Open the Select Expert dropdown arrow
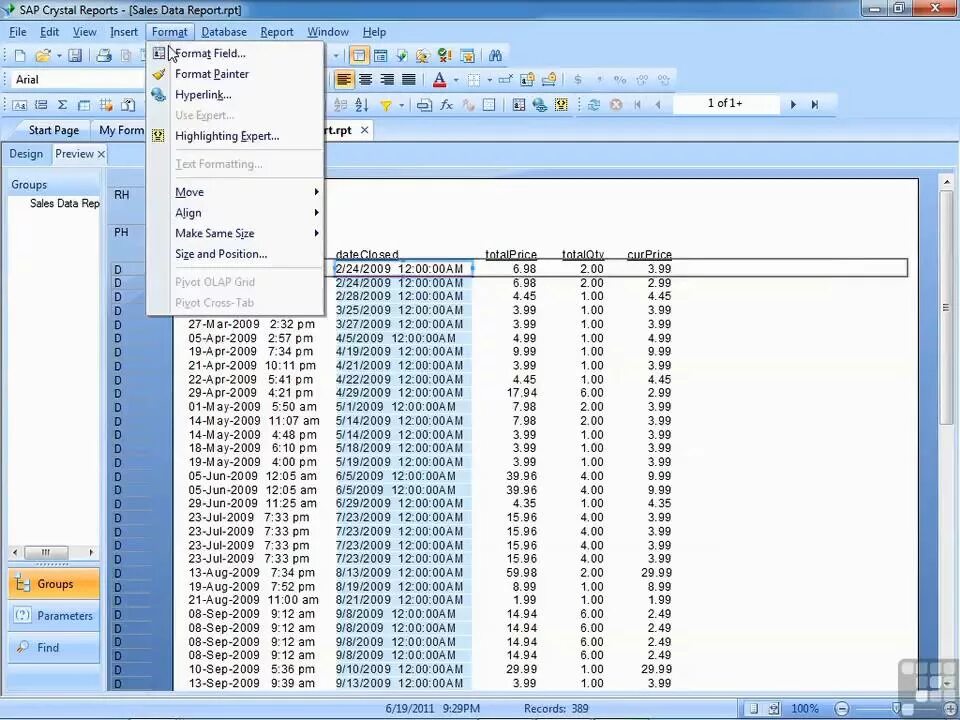The height and width of the screenshot is (720, 960). click(x=402, y=105)
